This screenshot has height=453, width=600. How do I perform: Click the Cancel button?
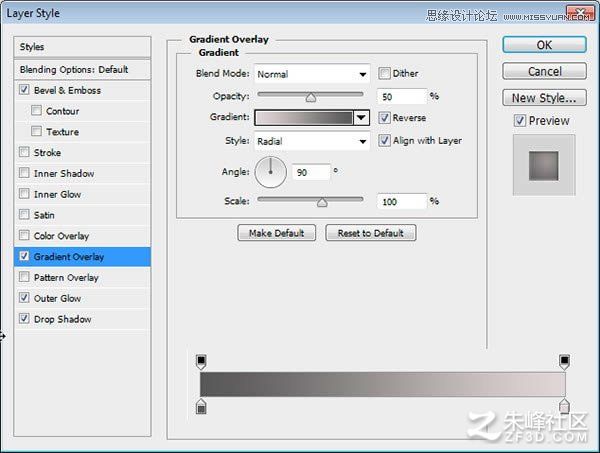click(544, 71)
